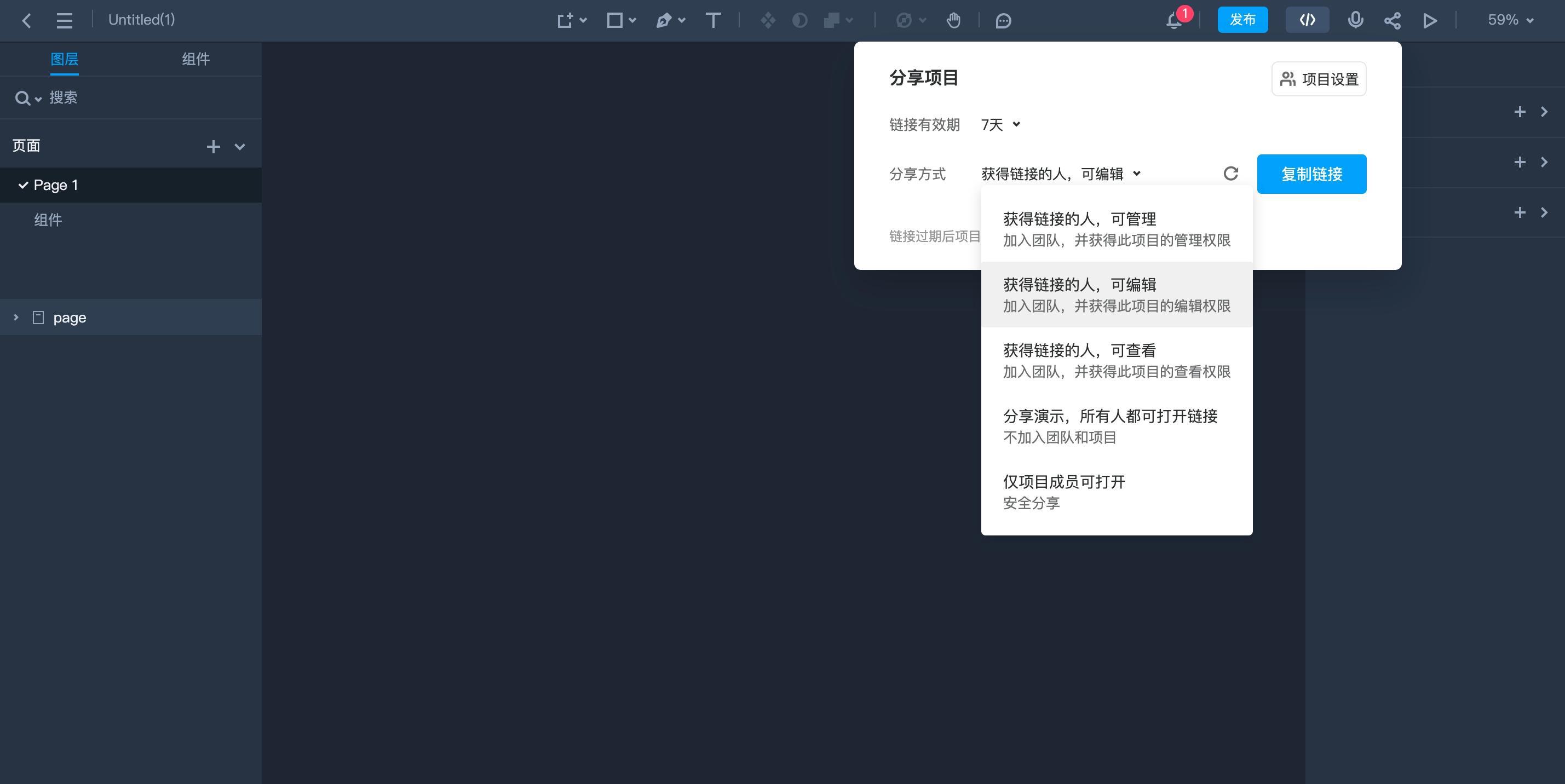Expand first right panel section chevron

1544,112
